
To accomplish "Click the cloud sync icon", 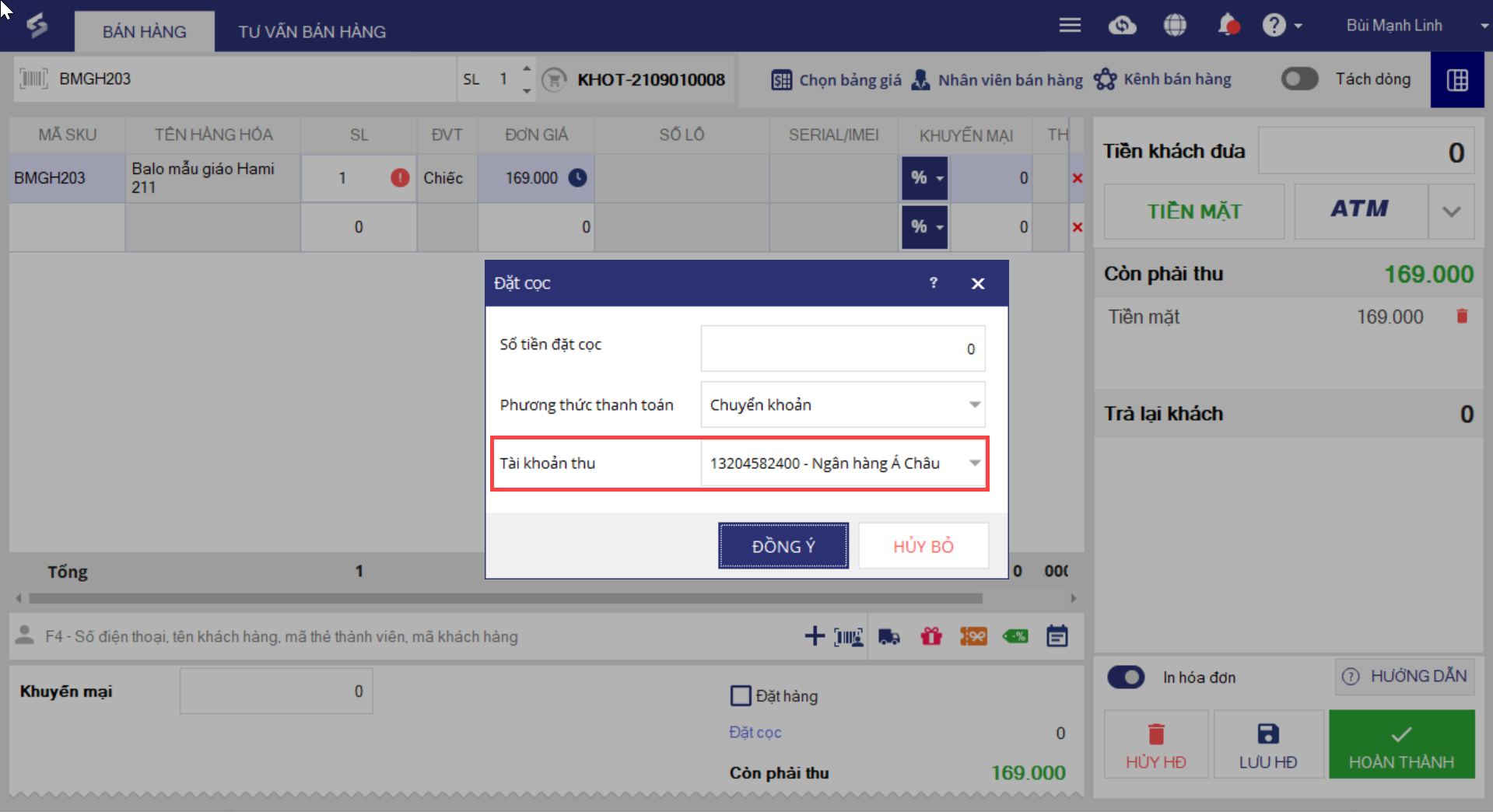I will [1122, 26].
